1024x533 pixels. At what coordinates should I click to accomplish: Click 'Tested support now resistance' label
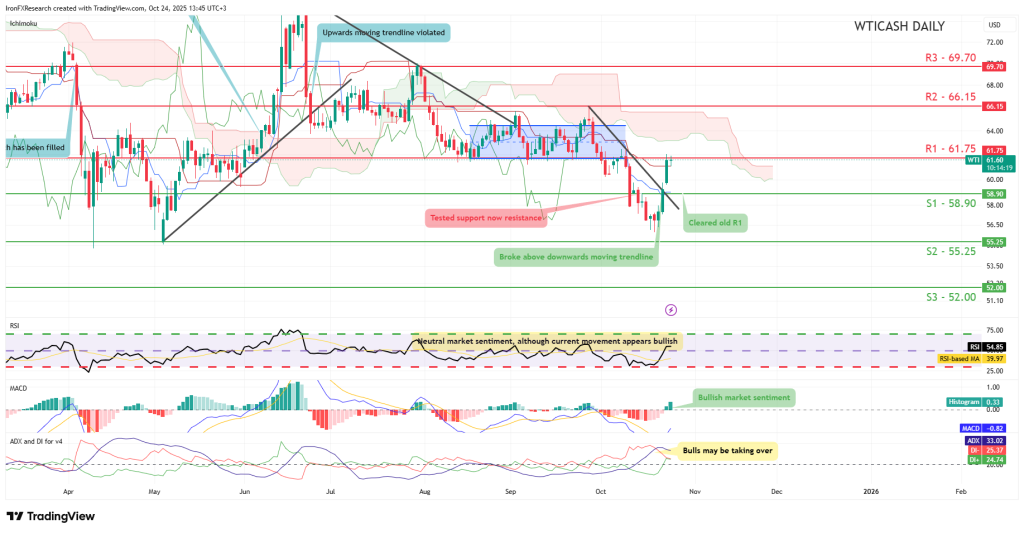(x=484, y=217)
